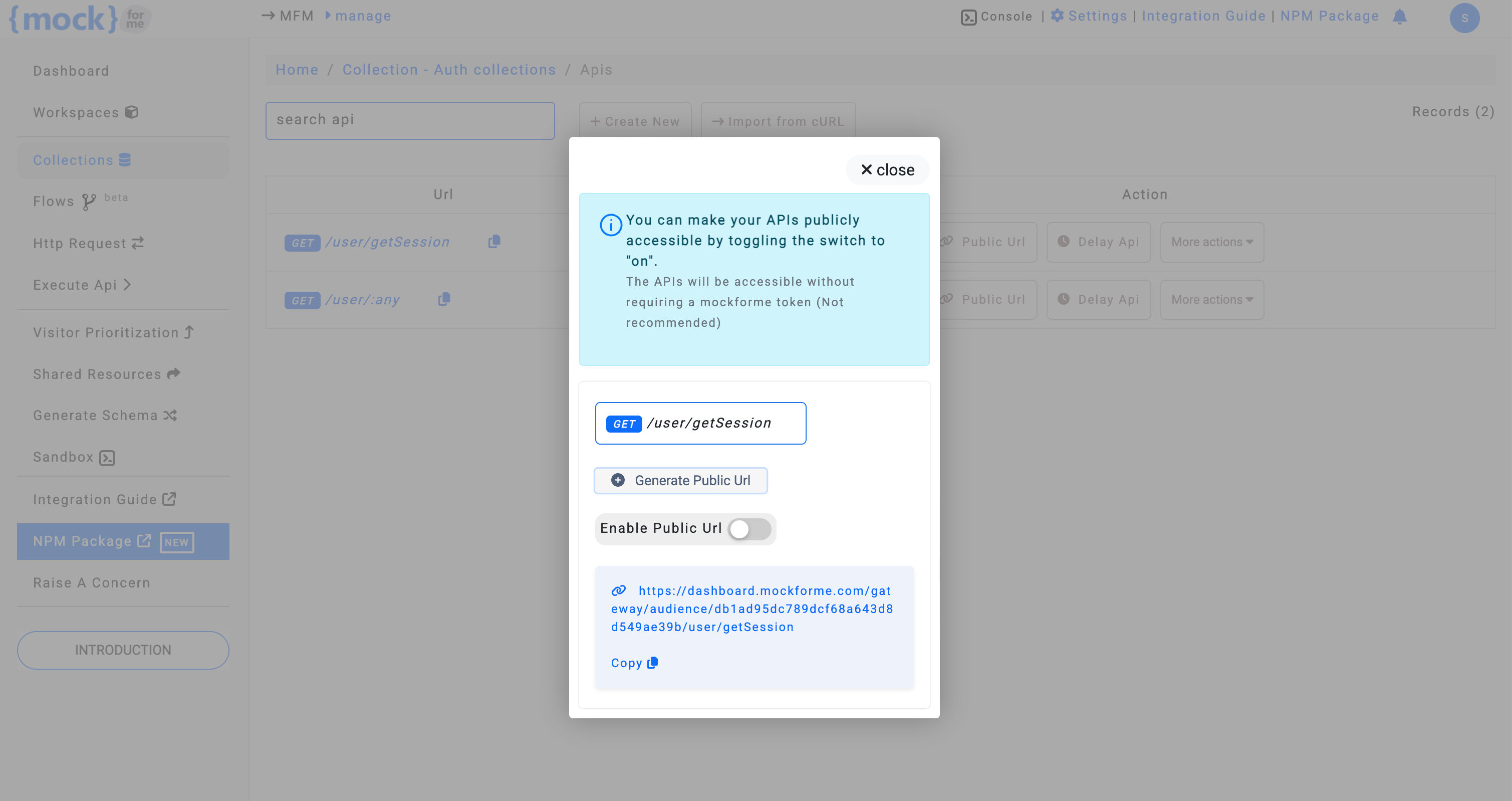Click the INTRODUCTION button
Screen dimensions: 1512x801
123,651
